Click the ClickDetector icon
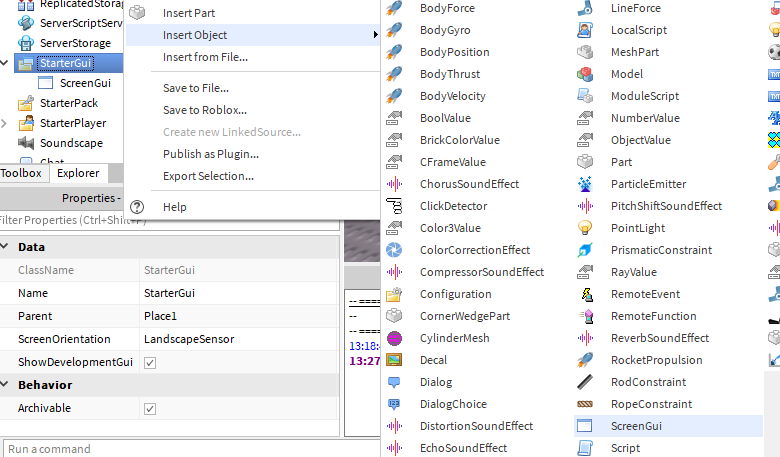The image size is (780, 457). tap(394, 206)
